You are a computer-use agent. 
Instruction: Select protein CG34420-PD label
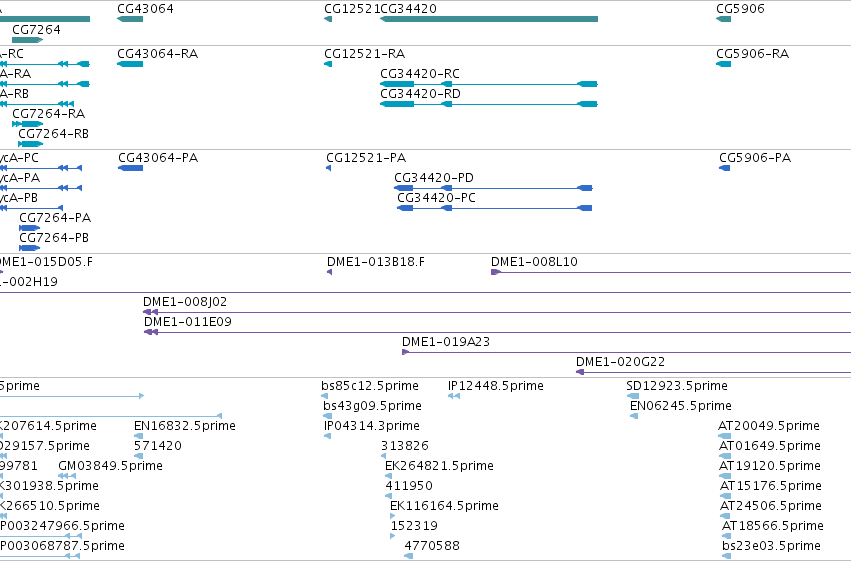click(434, 178)
